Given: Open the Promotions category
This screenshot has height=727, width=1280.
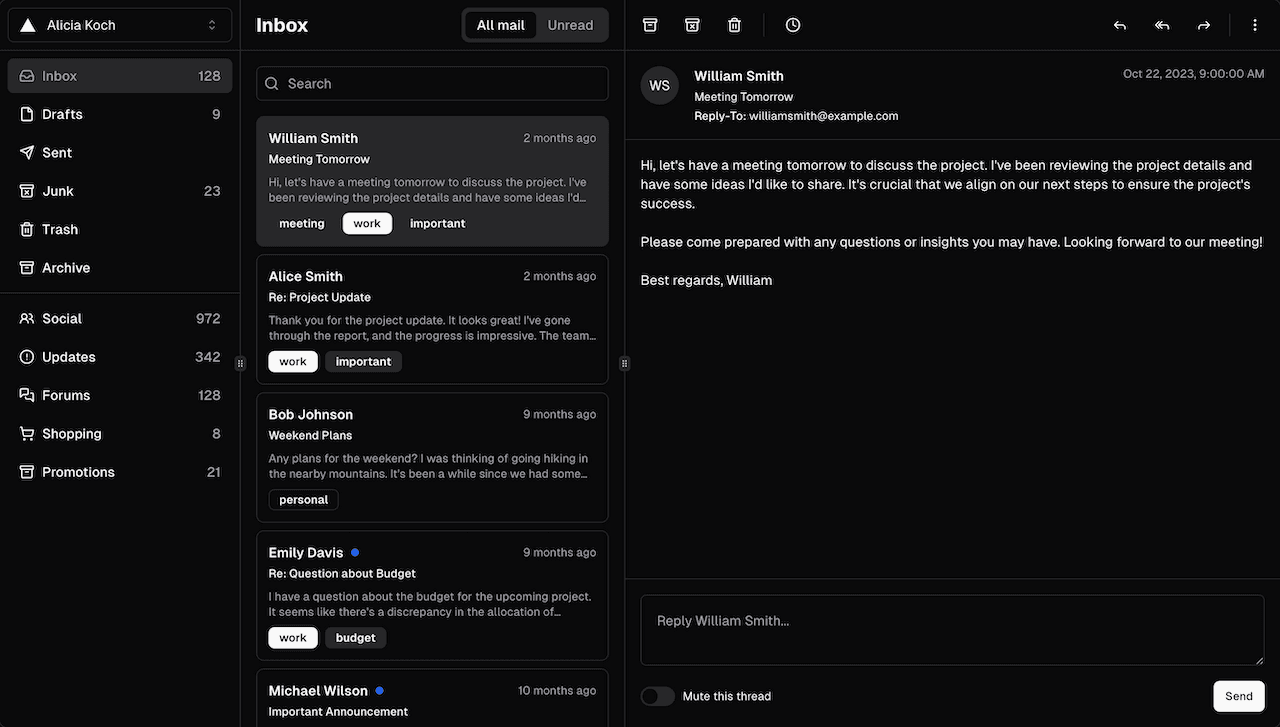Looking at the screenshot, I should 78,471.
